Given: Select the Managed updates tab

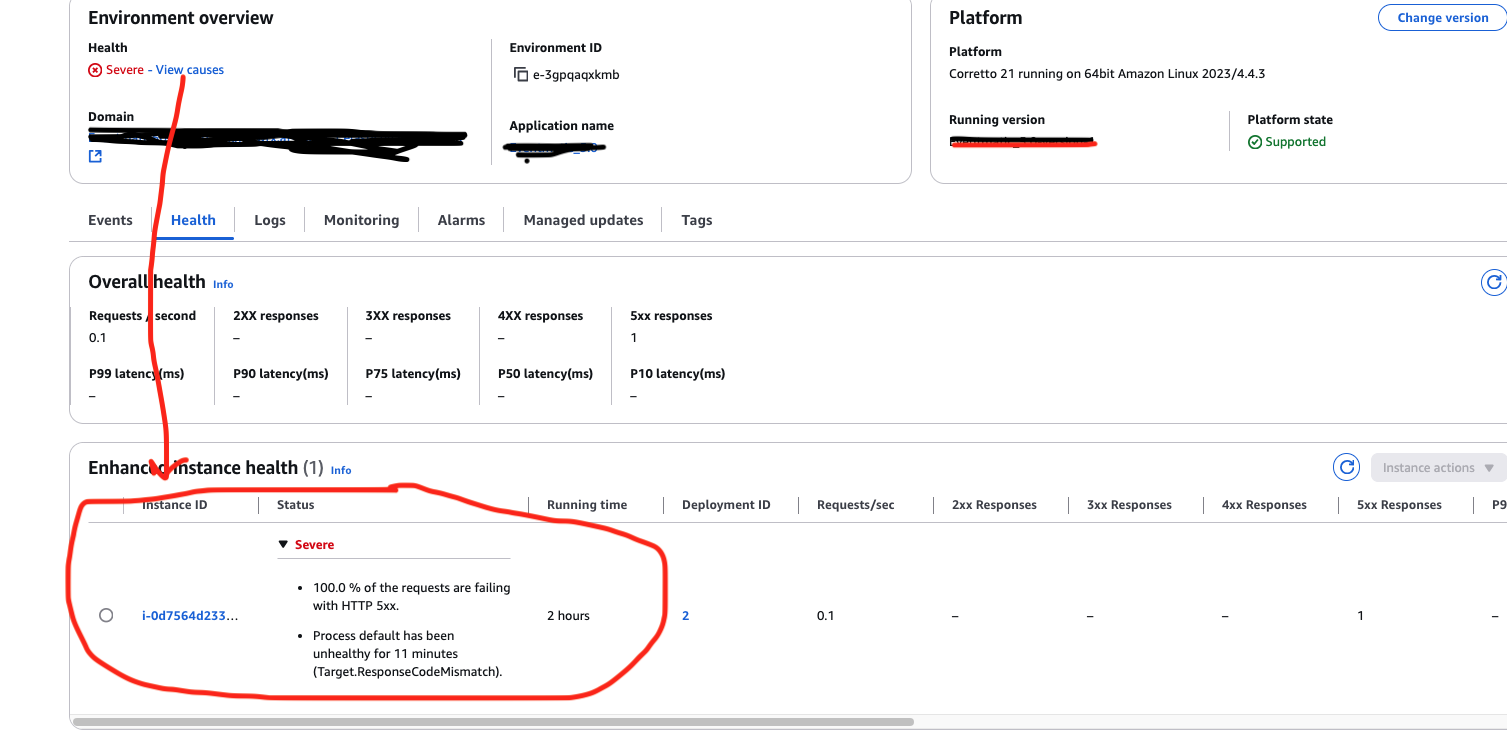Looking at the screenshot, I should (x=583, y=220).
